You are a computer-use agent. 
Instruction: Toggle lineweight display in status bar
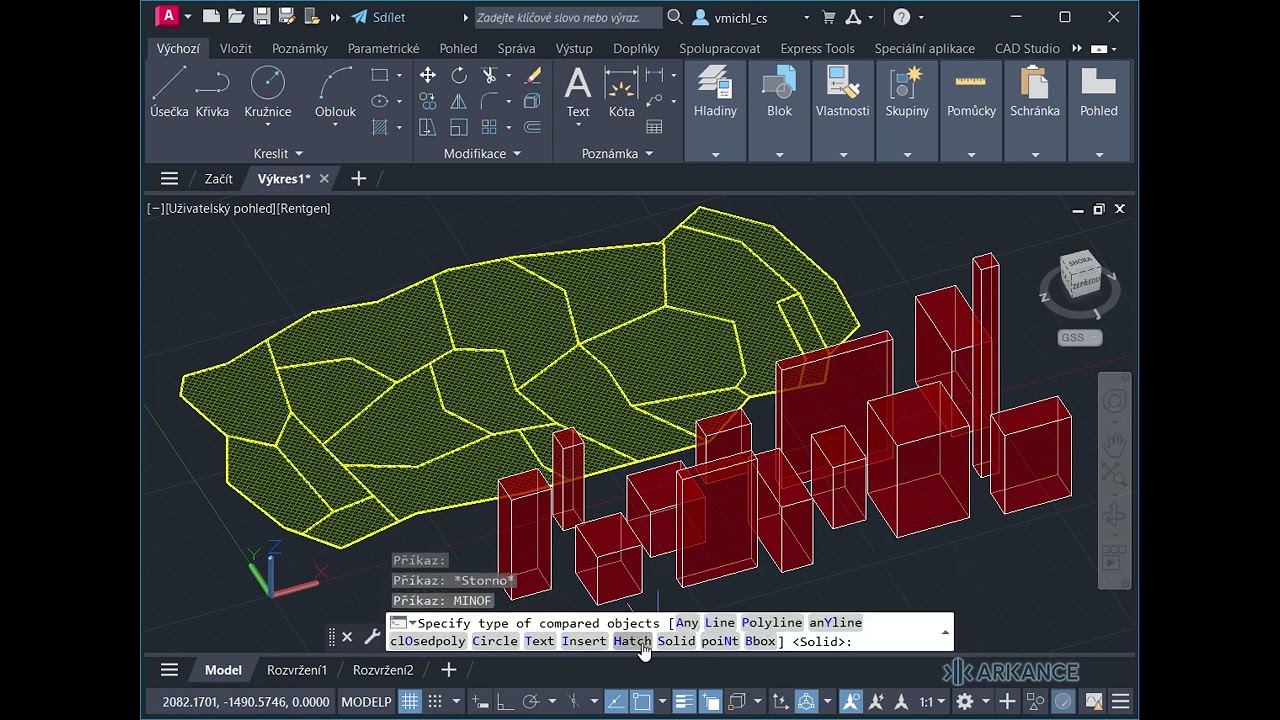[684, 702]
